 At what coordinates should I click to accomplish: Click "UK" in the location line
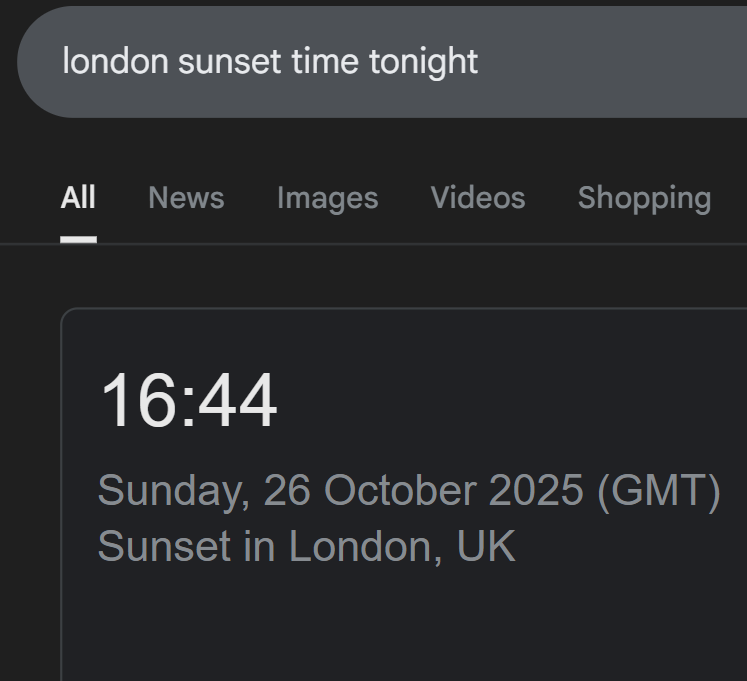(x=486, y=547)
